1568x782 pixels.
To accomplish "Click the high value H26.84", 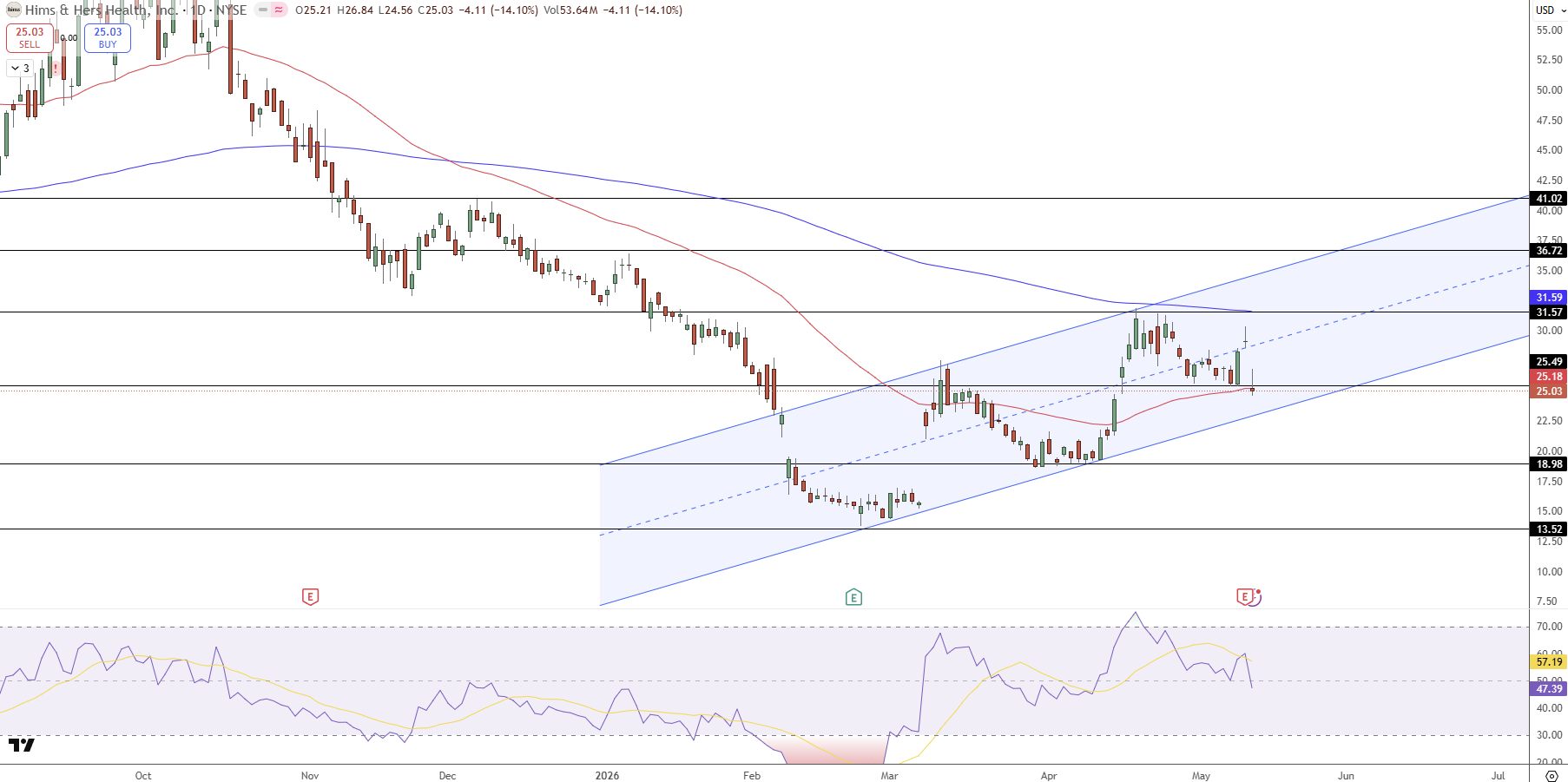I will tap(355, 10).
